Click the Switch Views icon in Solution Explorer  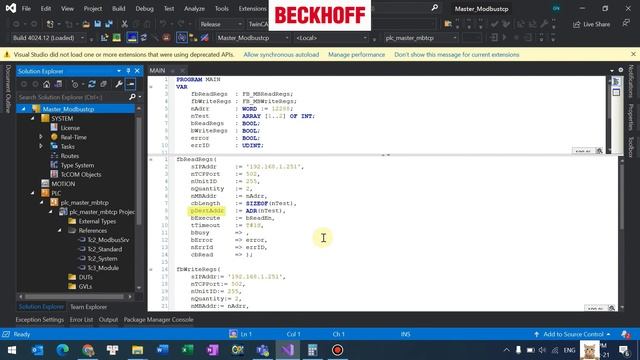pos(58,84)
